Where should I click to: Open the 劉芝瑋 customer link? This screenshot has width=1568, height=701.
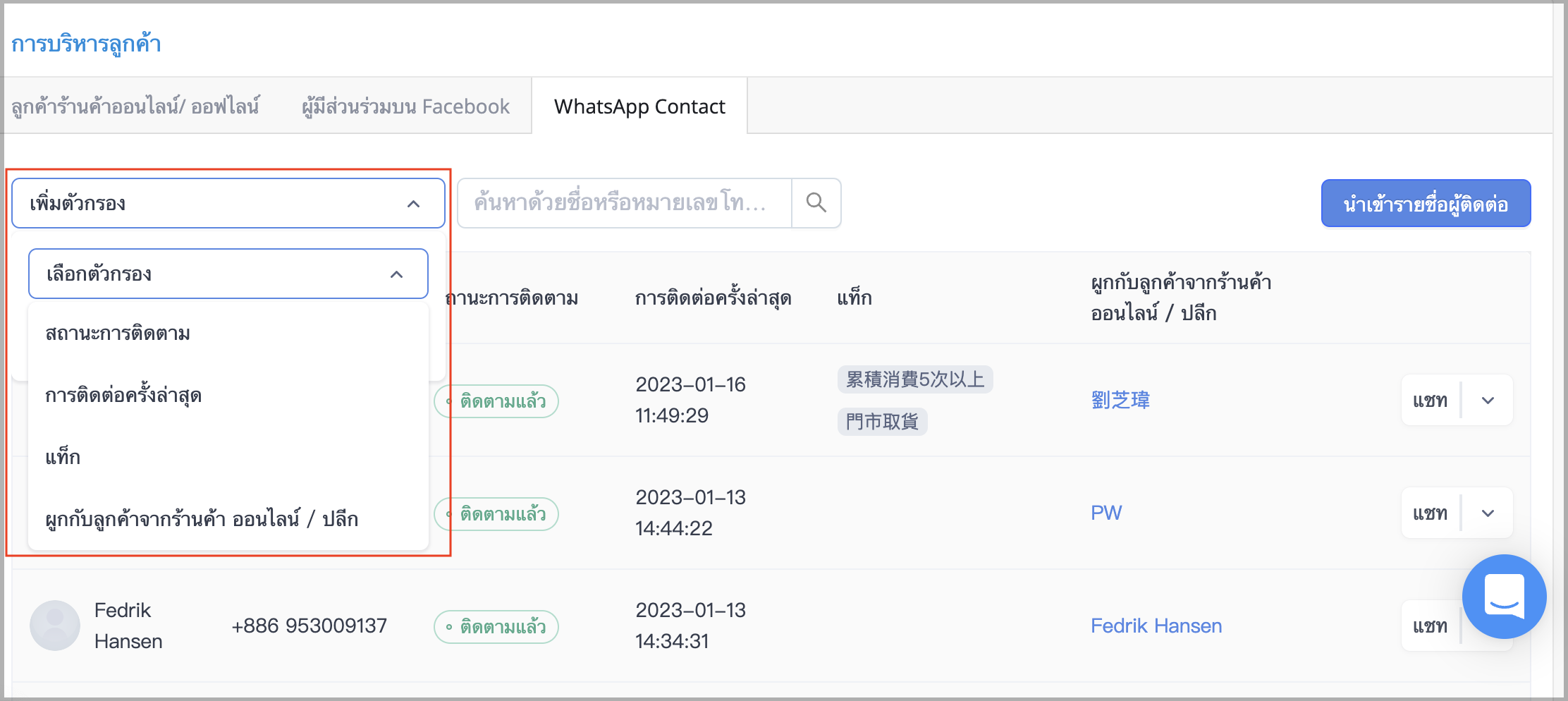(1120, 400)
